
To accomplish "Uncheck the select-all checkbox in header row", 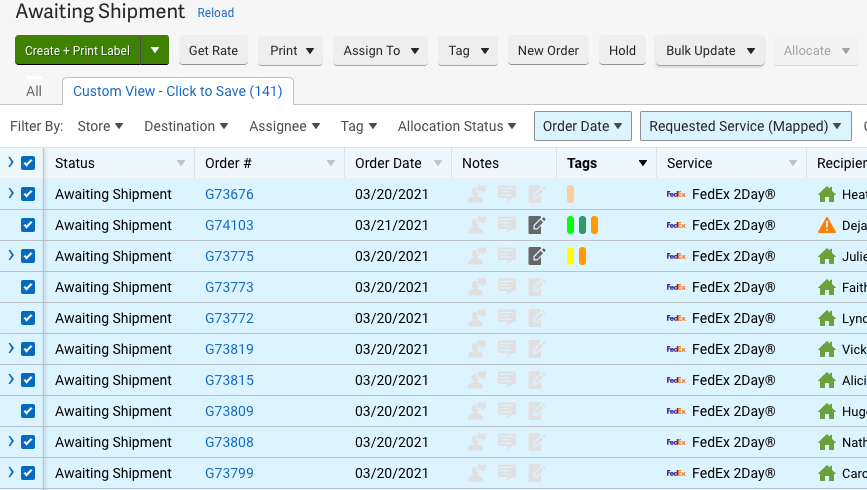I will click(x=28, y=164).
